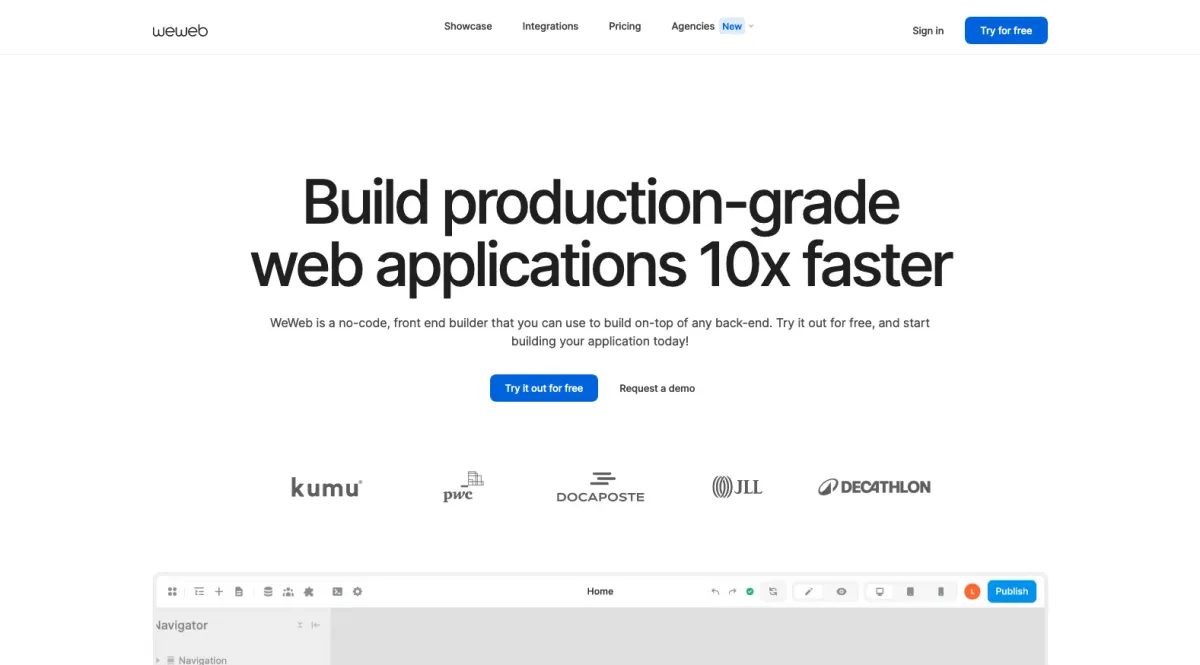Click the JLL logo
1200x665 pixels.
737,487
